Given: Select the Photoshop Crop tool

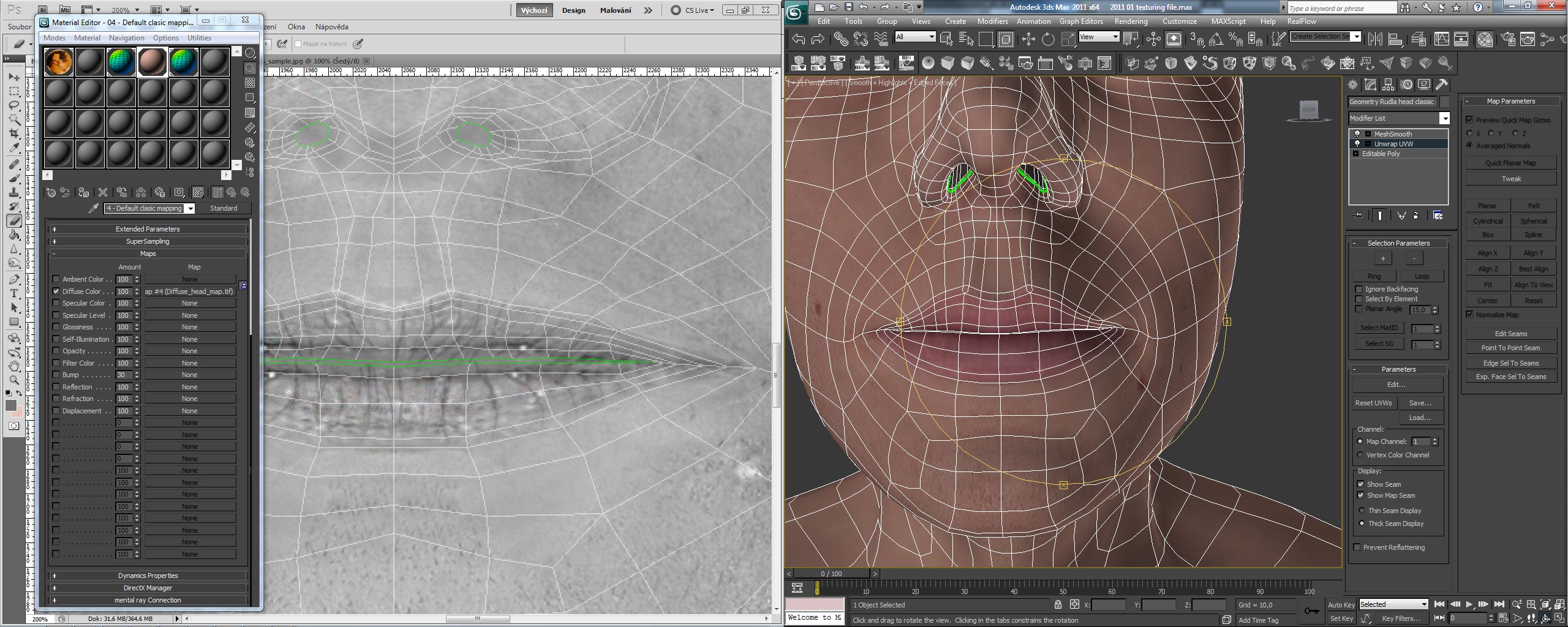Looking at the screenshot, I should pyautogui.click(x=14, y=133).
